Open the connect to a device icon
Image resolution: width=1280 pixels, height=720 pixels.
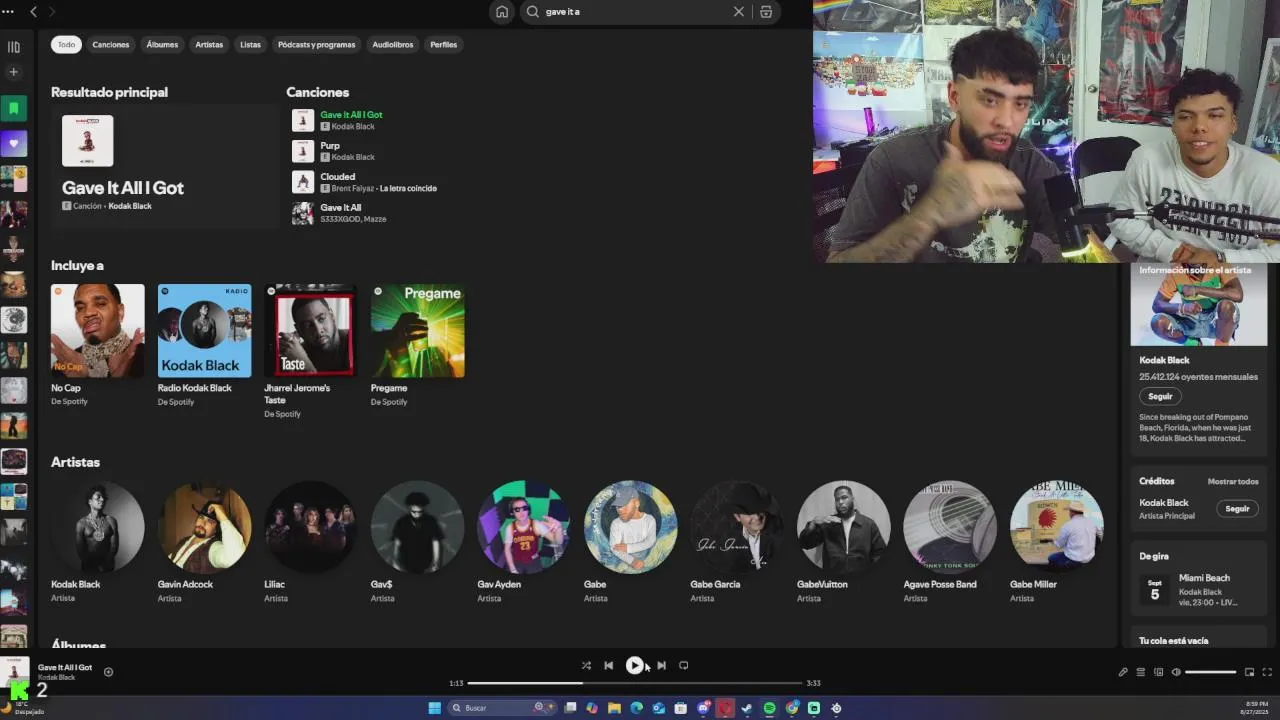(x=1159, y=672)
